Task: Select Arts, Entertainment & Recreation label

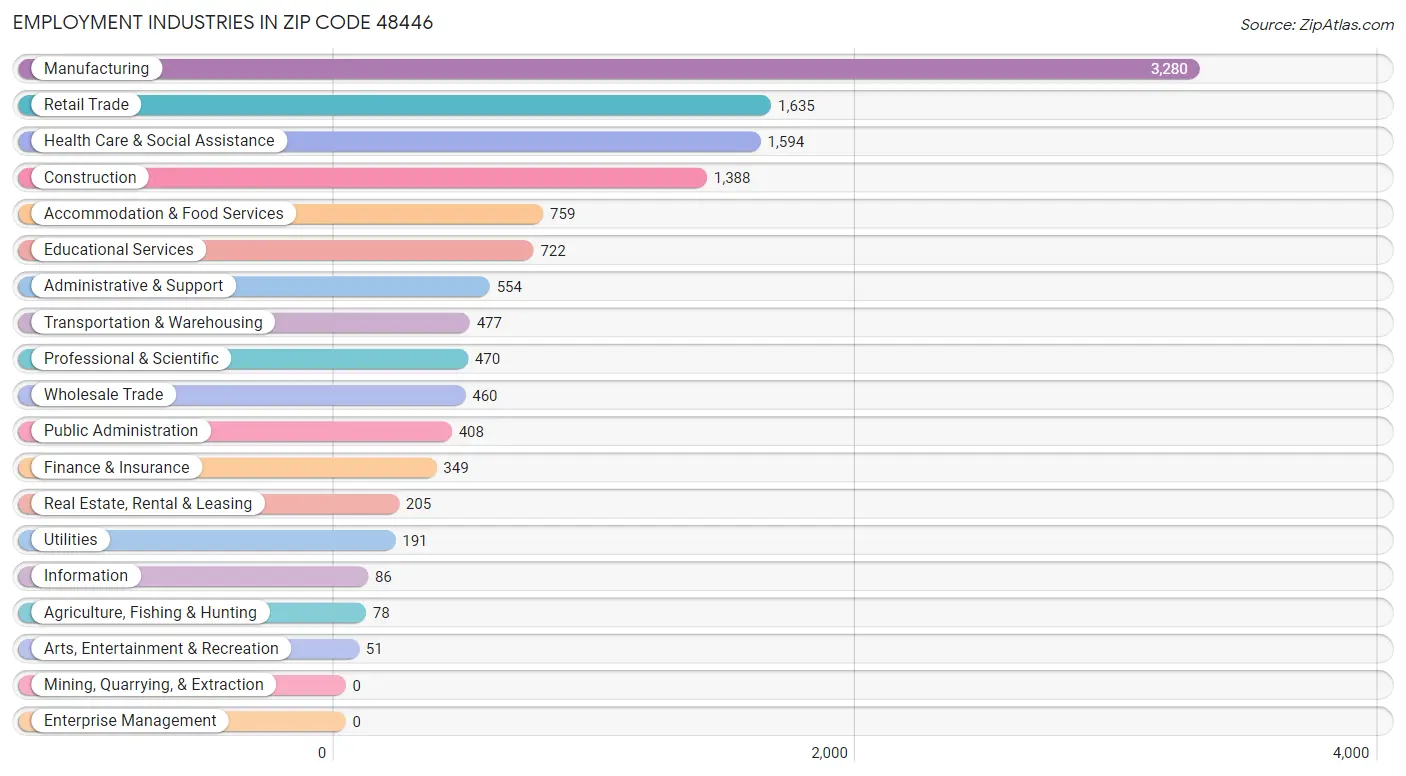Action: click(x=161, y=649)
